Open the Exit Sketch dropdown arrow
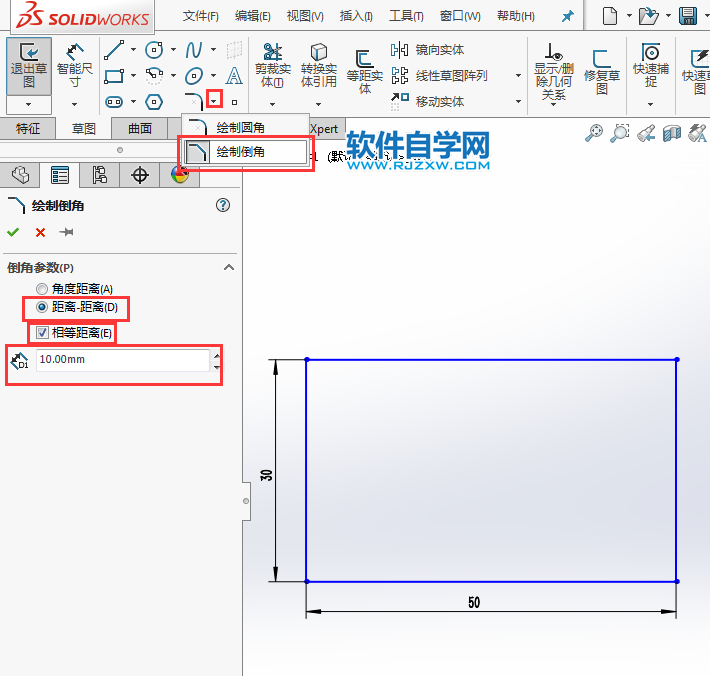The height and width of the screenshot is (676, 710). pos(29,105)
